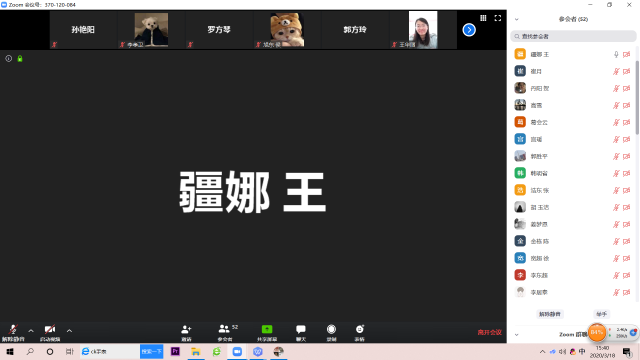Viewport: 640px width, 360px height.
Task: Click the red Leave Meeting text
Action: tap(489, 332)
